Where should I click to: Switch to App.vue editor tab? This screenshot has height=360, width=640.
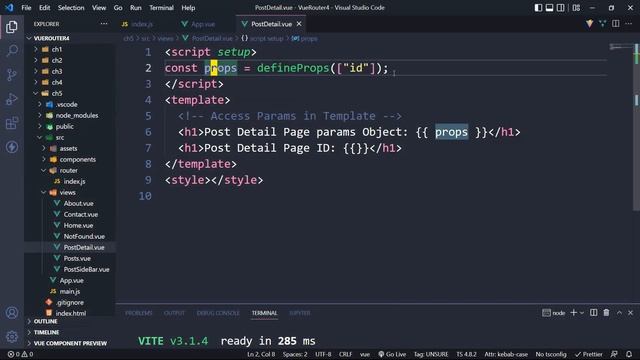203,24
